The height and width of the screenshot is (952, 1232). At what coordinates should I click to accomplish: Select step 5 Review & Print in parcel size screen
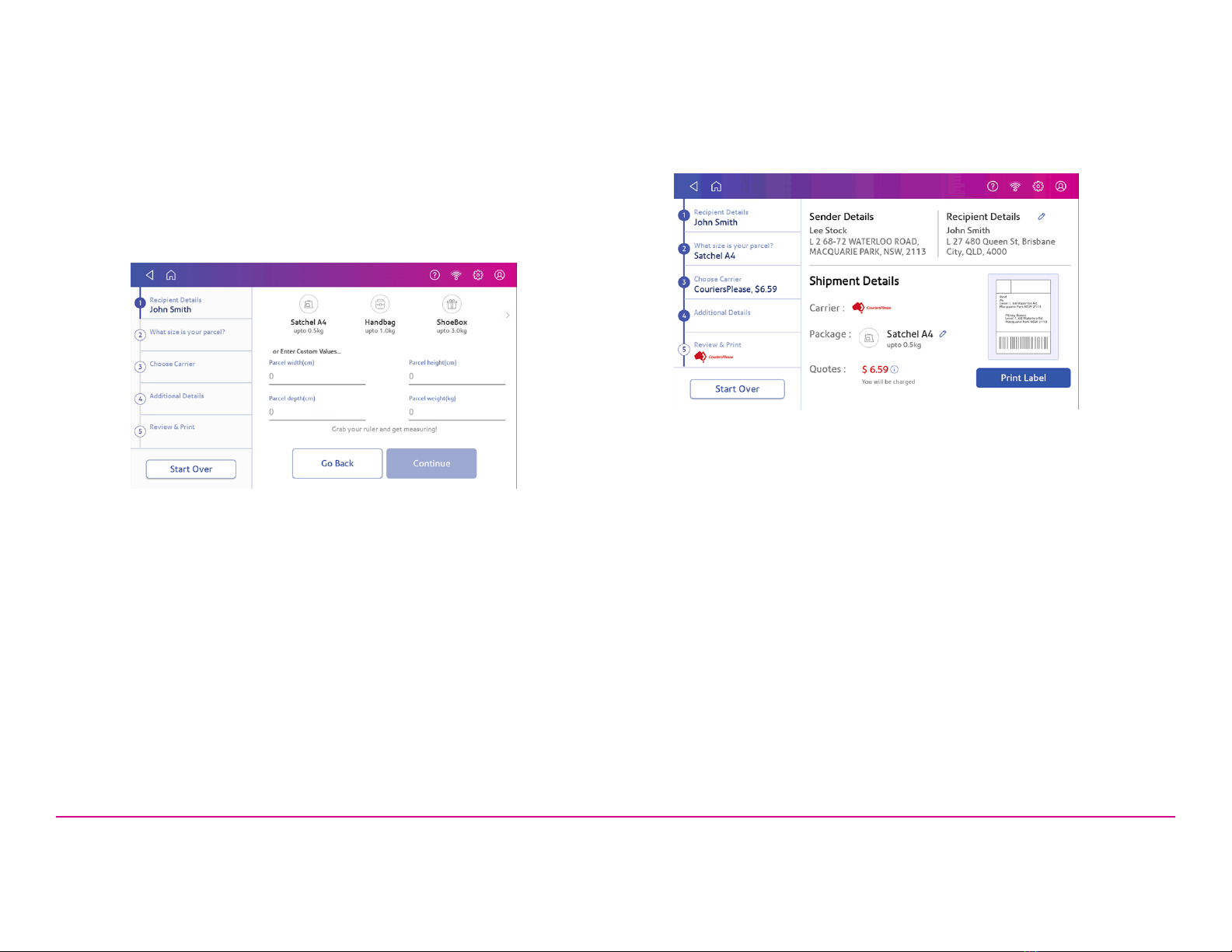pyautogui.click(x=193, y=431)
